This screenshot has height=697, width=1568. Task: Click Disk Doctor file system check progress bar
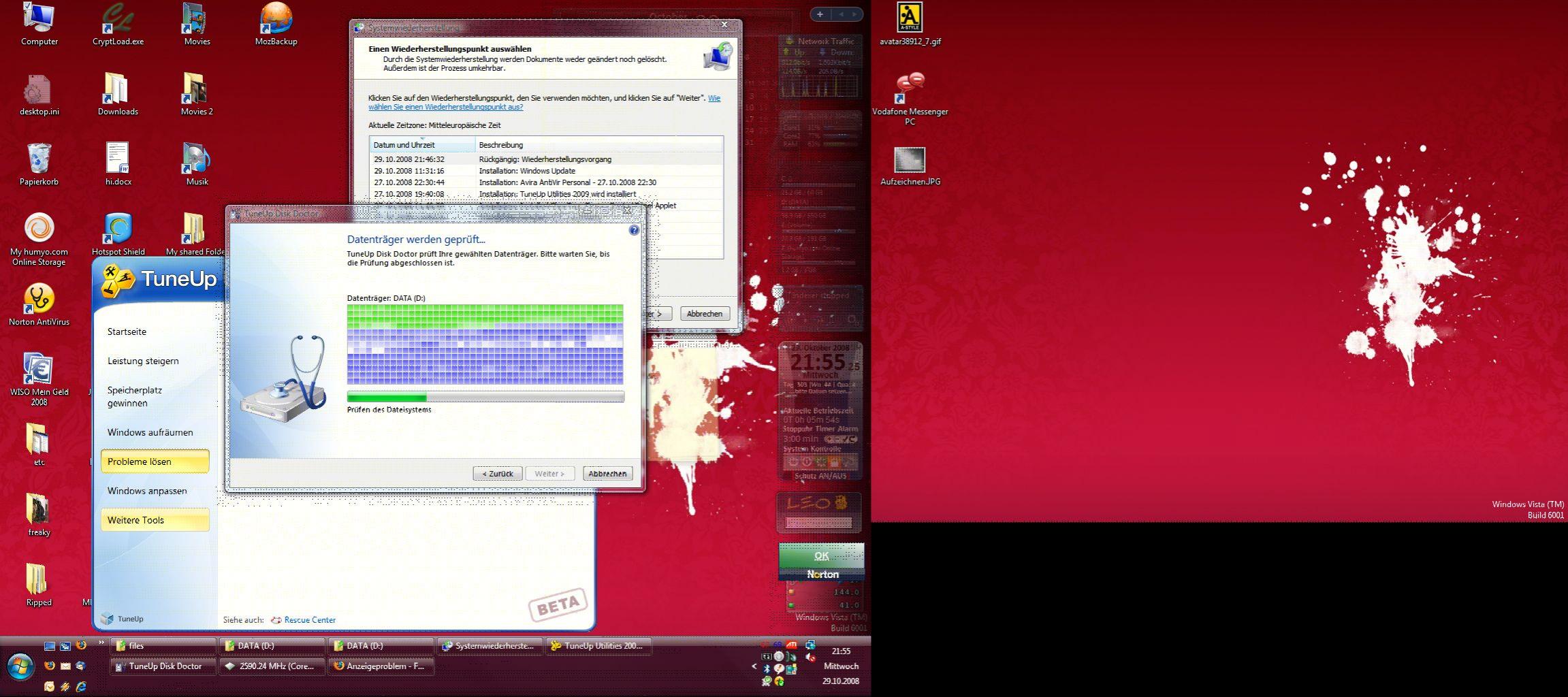(x=485, y=397)
